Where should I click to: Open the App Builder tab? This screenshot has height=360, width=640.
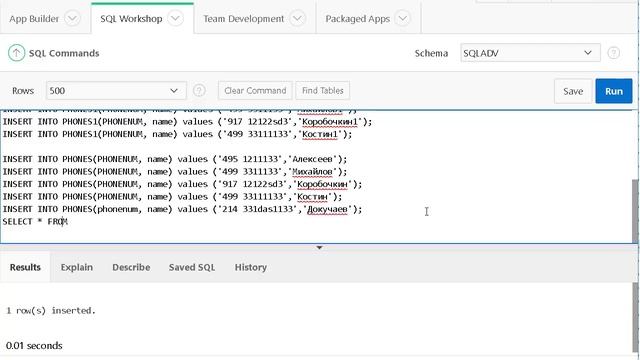coord(34,19)
